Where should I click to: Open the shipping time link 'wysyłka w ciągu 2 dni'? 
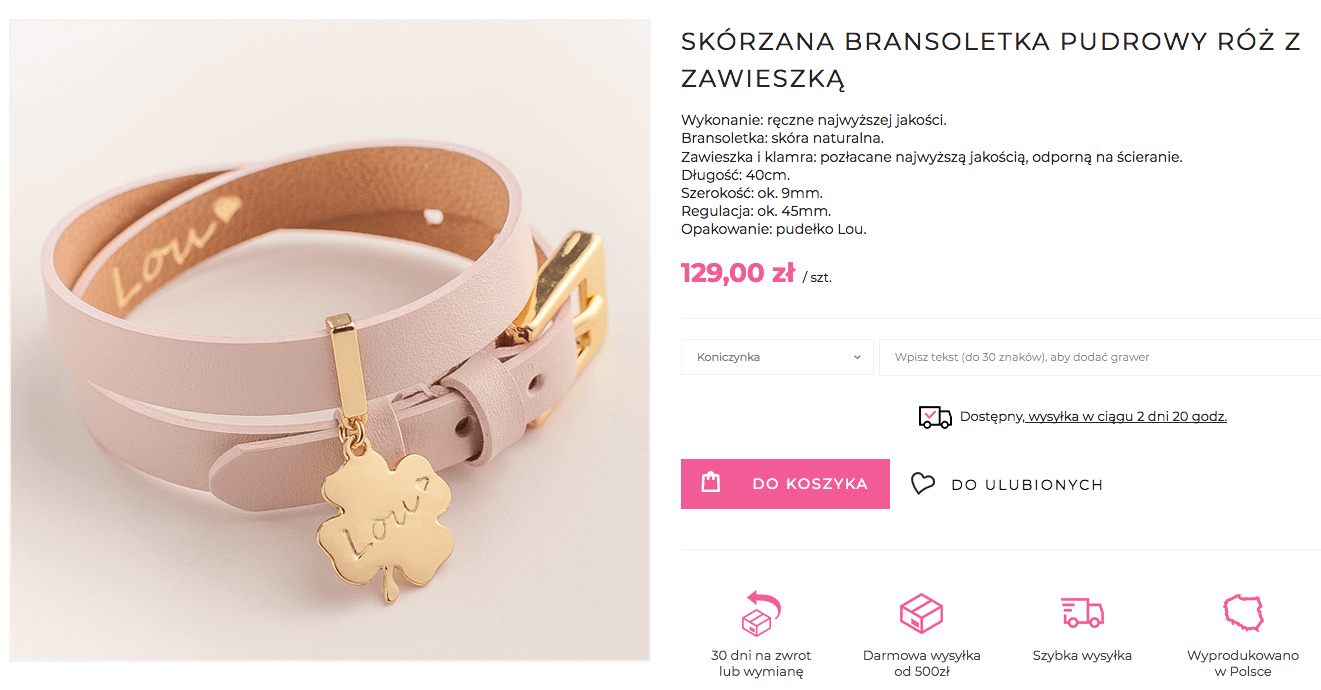point(1127,416)
